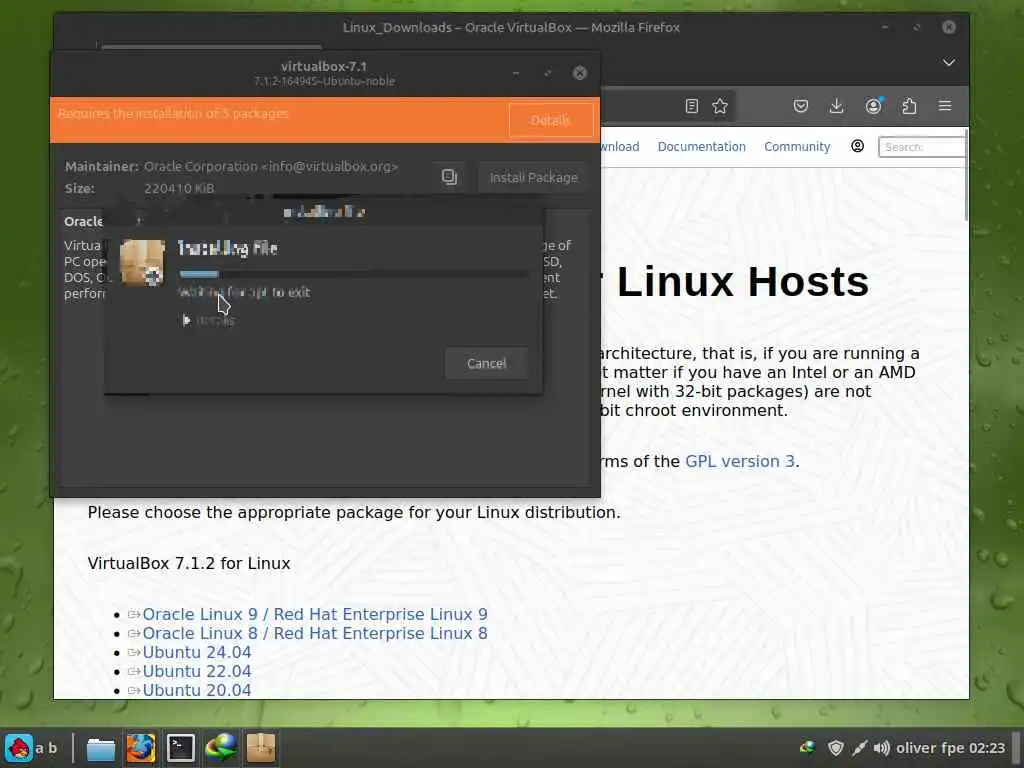1024x768 pixels.
Task: Download the Ubuntu 24.04 package link
Action: click(197, 652)
